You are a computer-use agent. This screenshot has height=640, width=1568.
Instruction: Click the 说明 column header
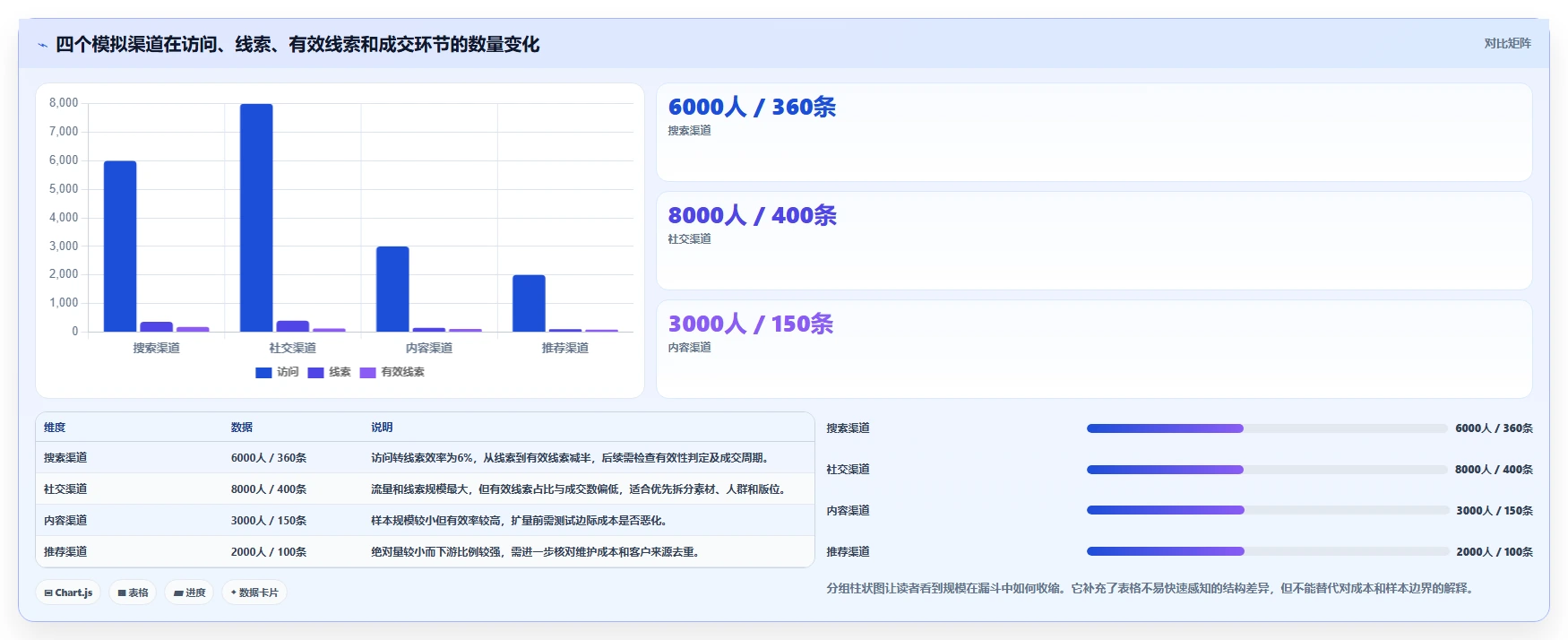coord(382,428)
